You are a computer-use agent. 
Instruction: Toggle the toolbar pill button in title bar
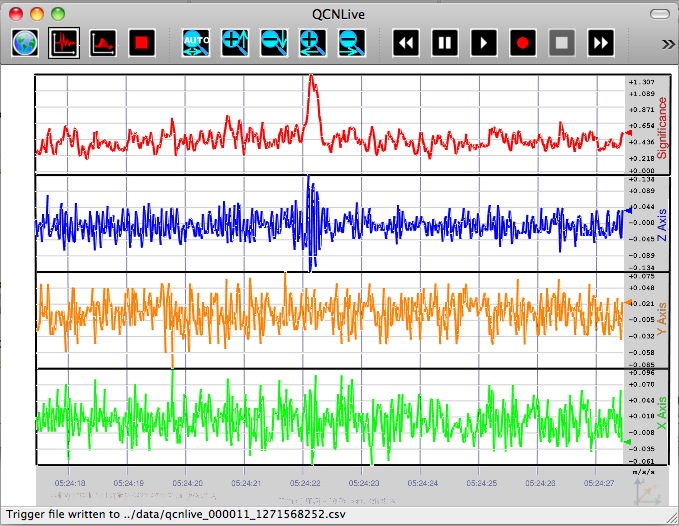tap(660, 14)
